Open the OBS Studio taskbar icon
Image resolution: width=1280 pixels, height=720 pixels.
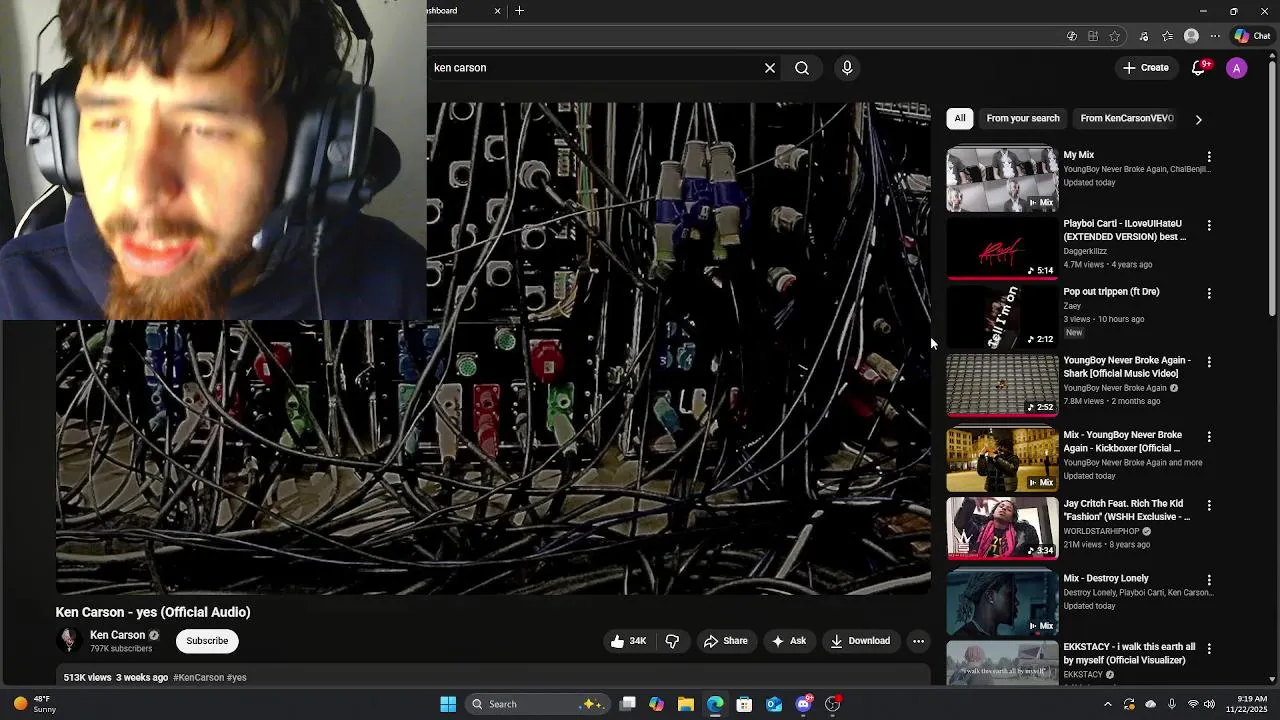tap(832, 704)
